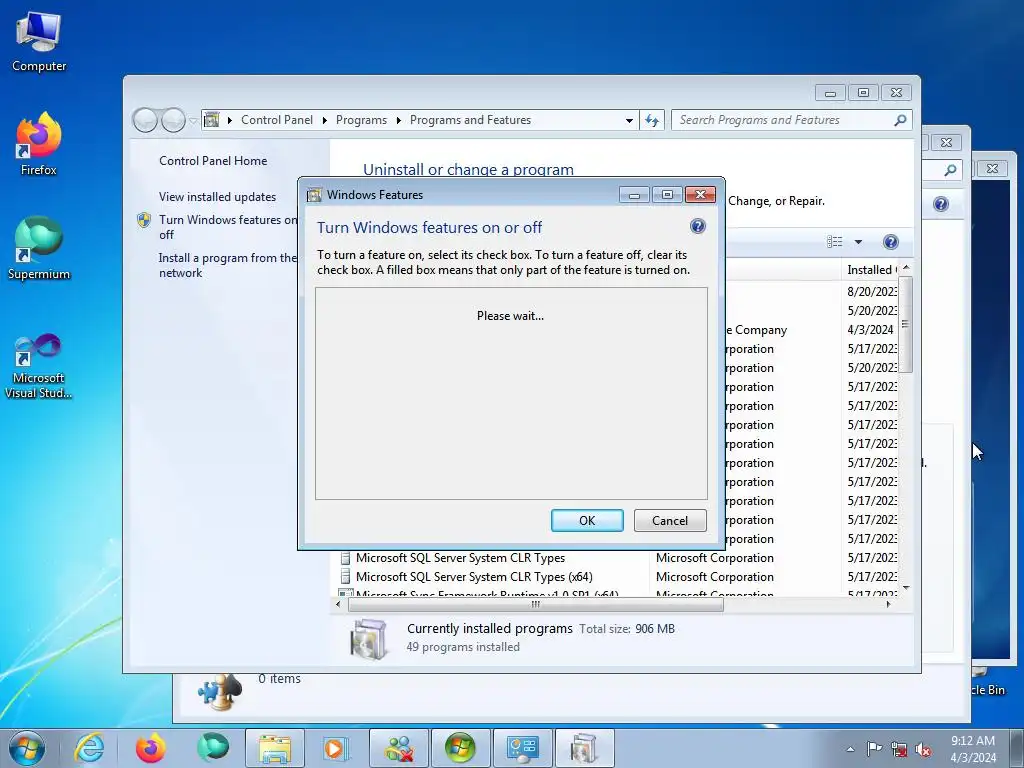
Task: Show hidden system tray icons
Action: [x=850, y=749]
